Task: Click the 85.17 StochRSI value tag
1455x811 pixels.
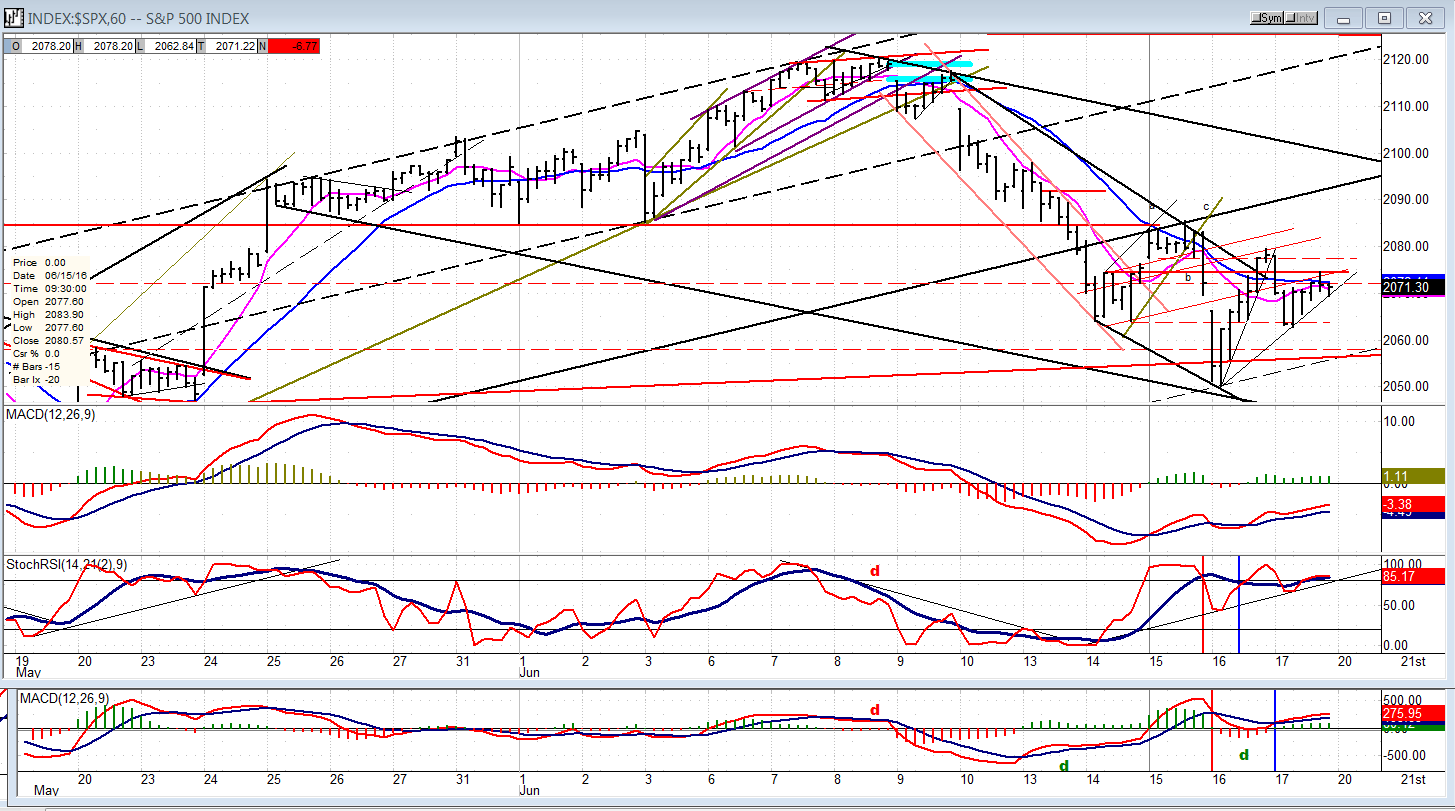Action: point(1413,576)
